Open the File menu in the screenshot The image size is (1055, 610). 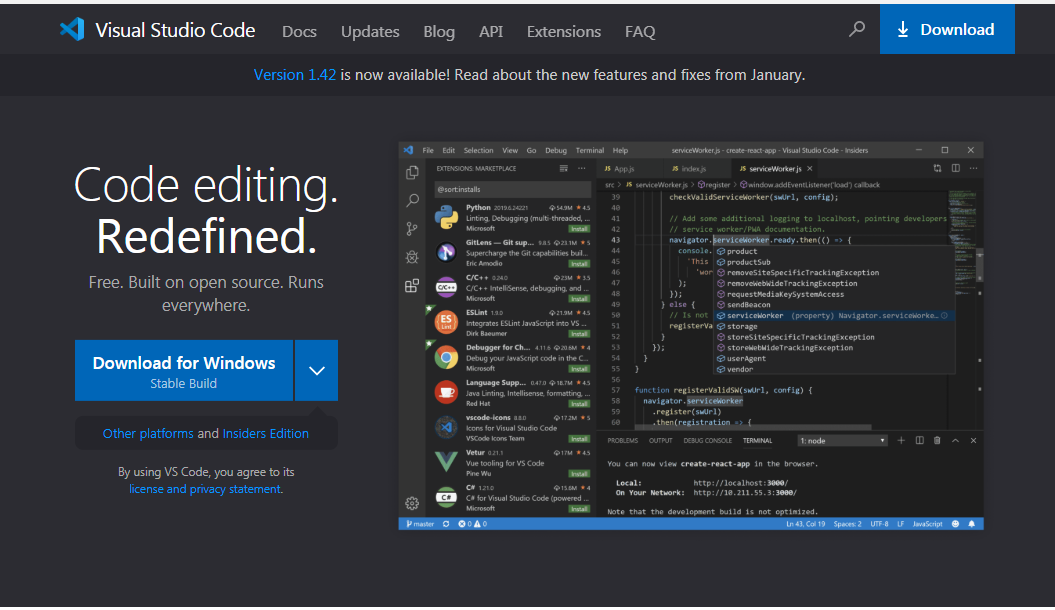tap(428, 150)
